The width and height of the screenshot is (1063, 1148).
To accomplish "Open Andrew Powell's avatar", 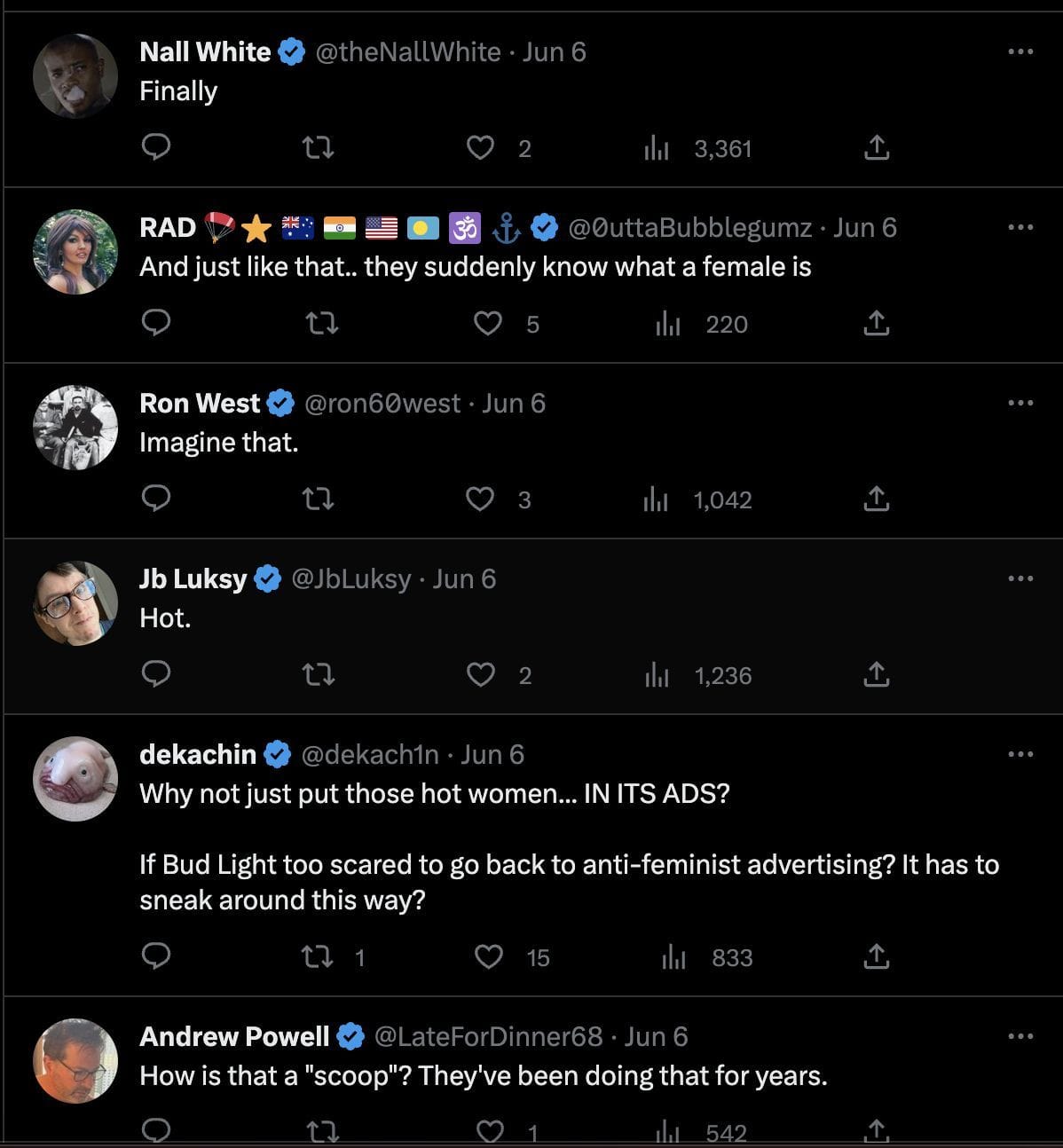I will click(x=75, y=1060).
